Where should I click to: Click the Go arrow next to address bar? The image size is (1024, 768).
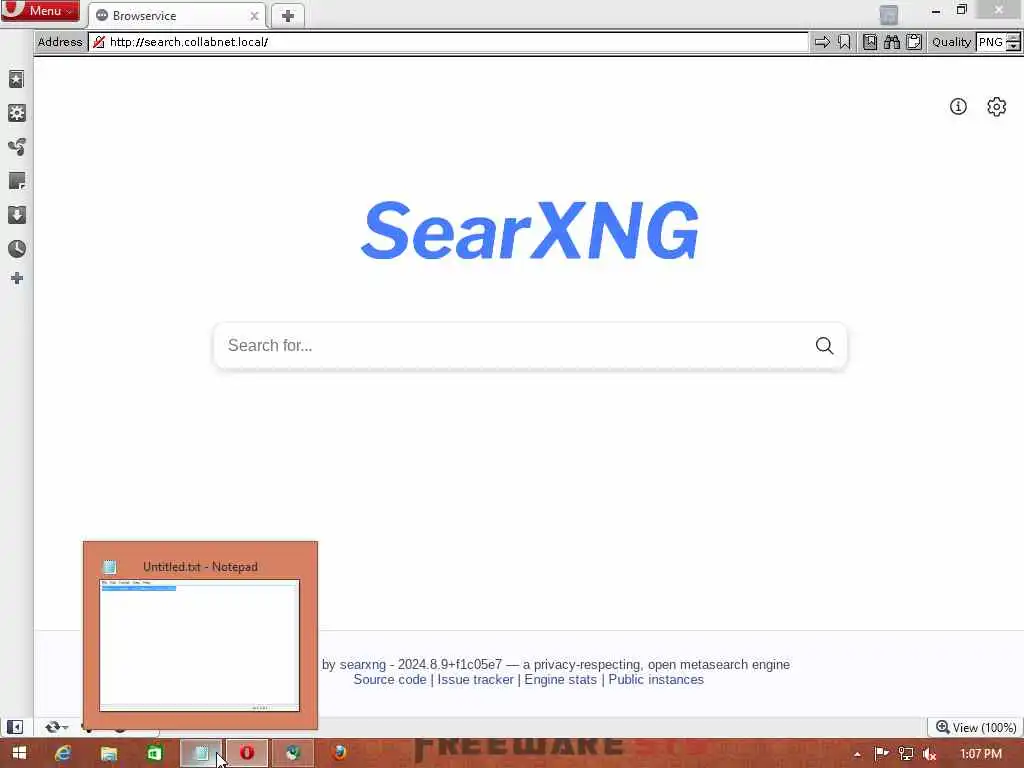click(822, 42)
